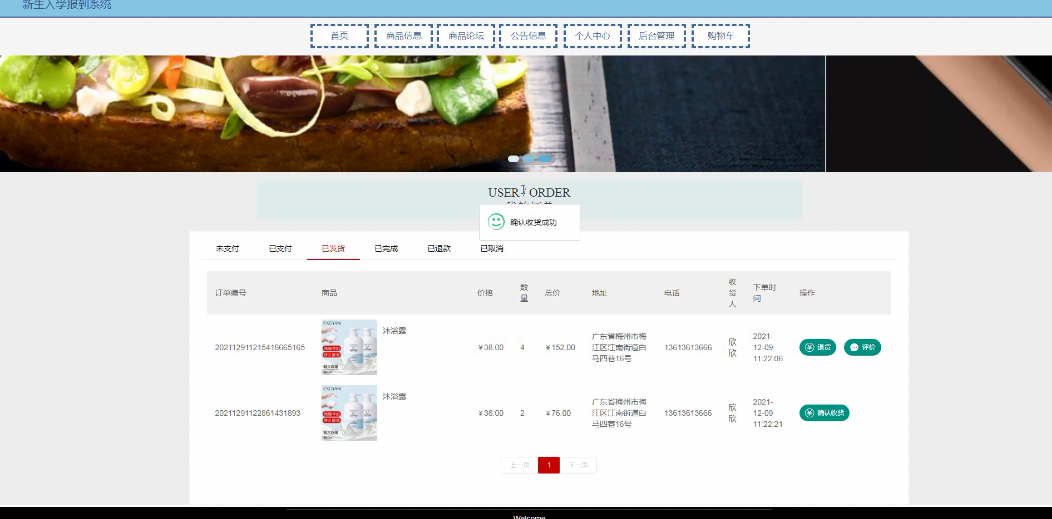Image resolution: width=1052 pixels, height=519 pixels.
Task: Open the product thumbnail of order 2021129112154186651​65
Action: (x=349, y=347)
